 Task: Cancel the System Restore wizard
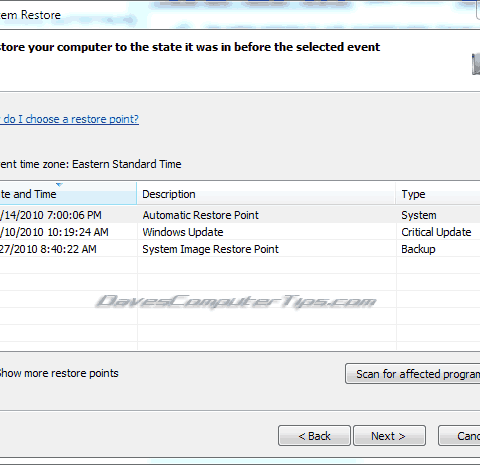[459, 436]
